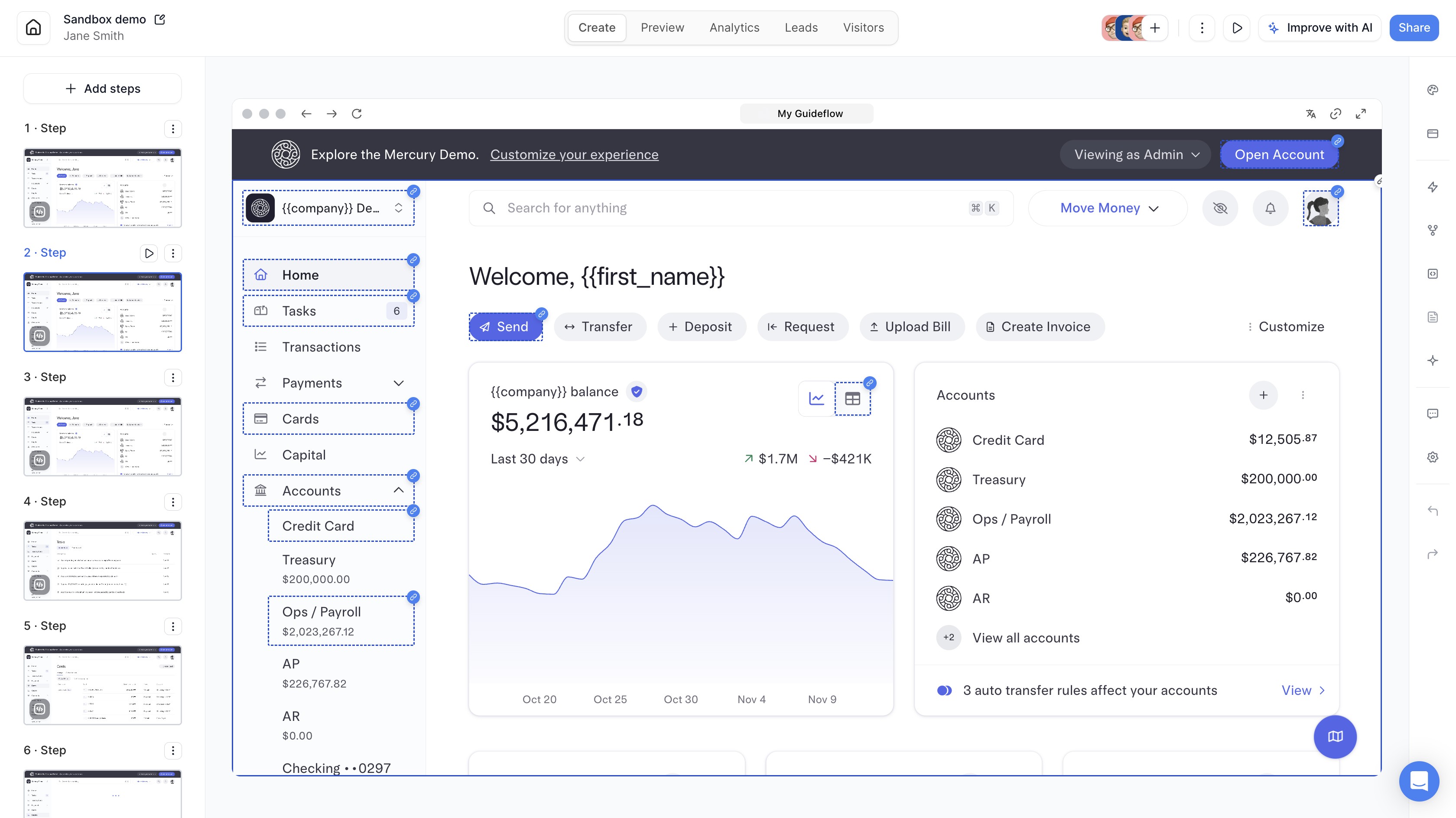Click the Customize your experience link
The height and width of the screenshot is (818, 1456).
pos(574,154)
